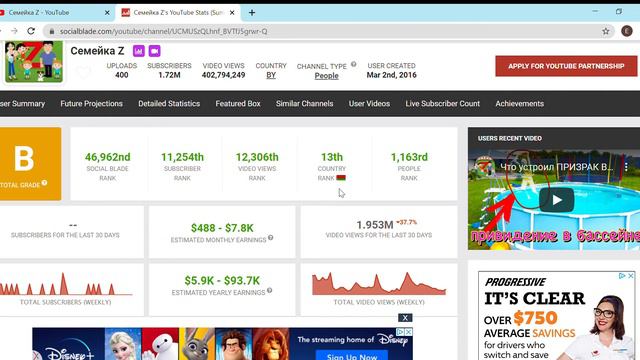640x360 pixels.
Task: Close the Disney+ banner with X button
Action: (405, 318)
